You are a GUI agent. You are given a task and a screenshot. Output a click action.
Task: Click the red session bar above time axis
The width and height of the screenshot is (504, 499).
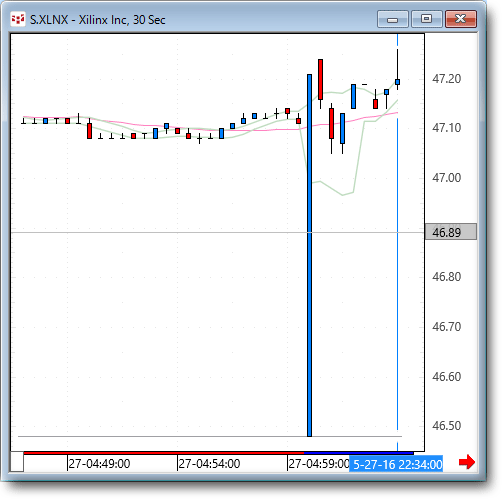[164, 453]
